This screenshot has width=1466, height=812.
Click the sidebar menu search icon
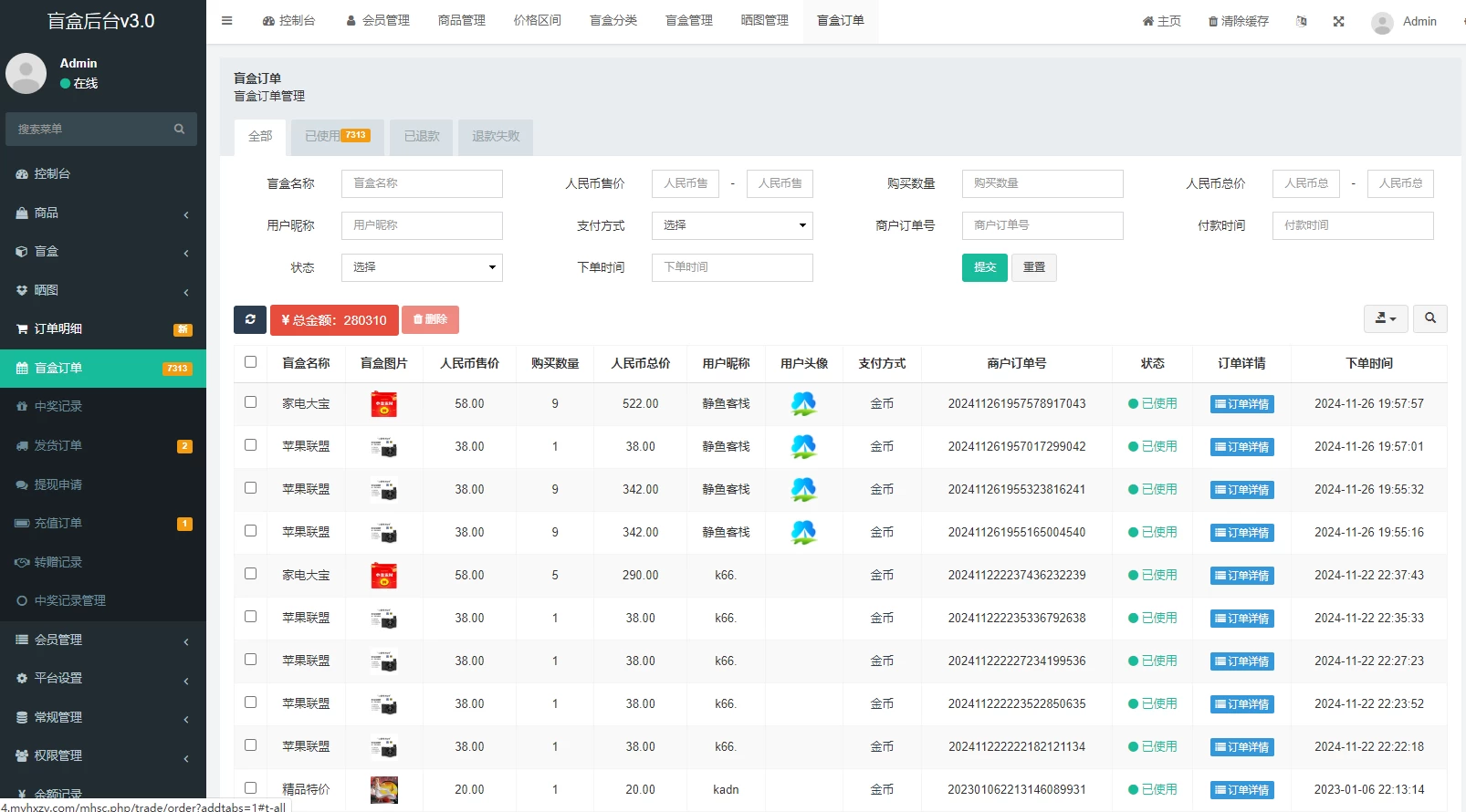pos(180,130)
